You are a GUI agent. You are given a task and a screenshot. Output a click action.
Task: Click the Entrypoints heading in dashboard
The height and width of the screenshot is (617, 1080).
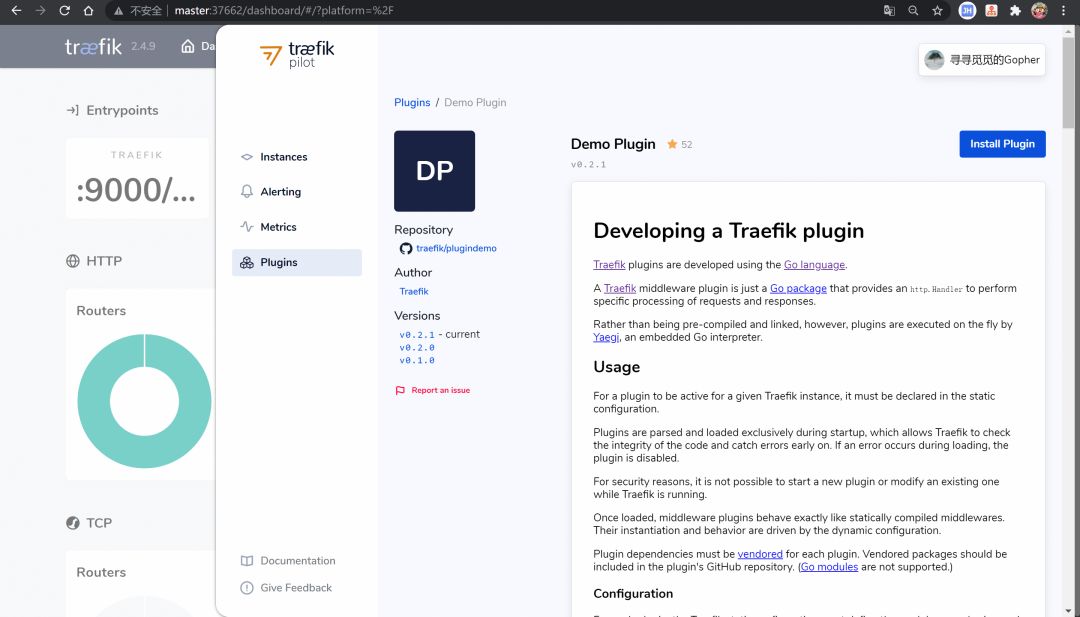click(122, 110)
